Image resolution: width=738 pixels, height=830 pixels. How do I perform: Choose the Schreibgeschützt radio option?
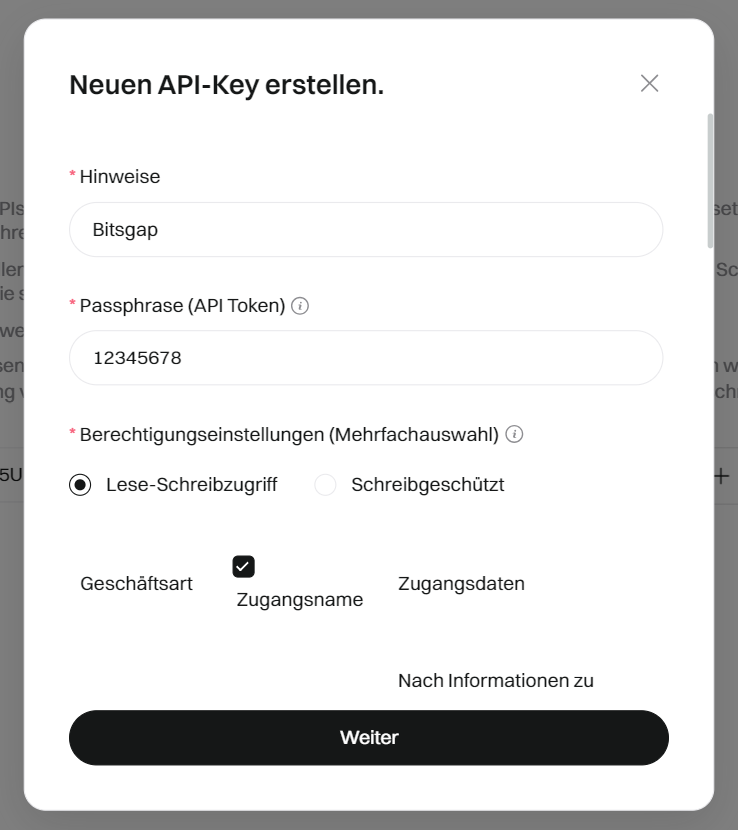point(325,485)
